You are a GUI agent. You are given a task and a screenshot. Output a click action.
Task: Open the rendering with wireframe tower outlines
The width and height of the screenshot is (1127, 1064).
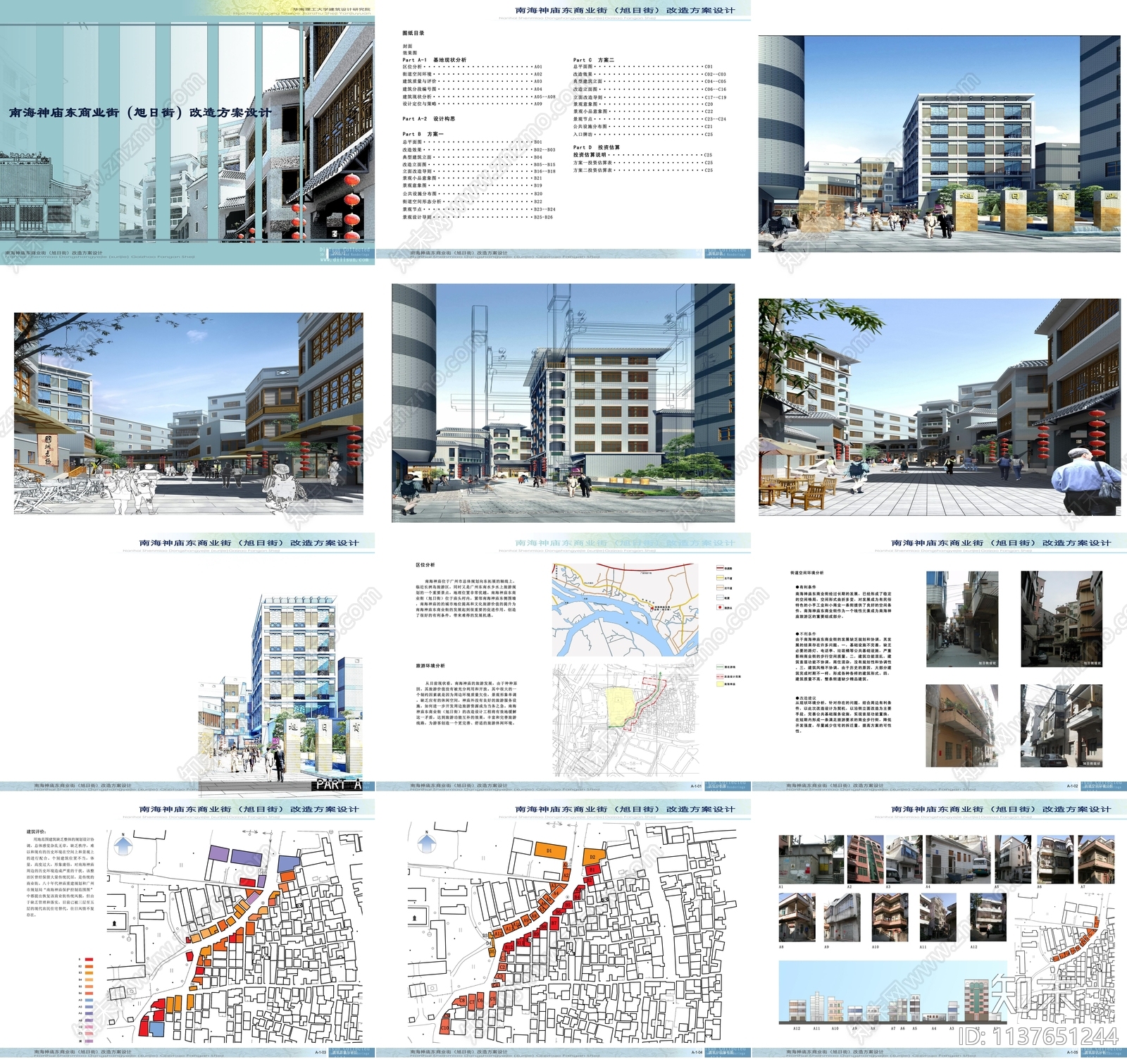[563, 402]
